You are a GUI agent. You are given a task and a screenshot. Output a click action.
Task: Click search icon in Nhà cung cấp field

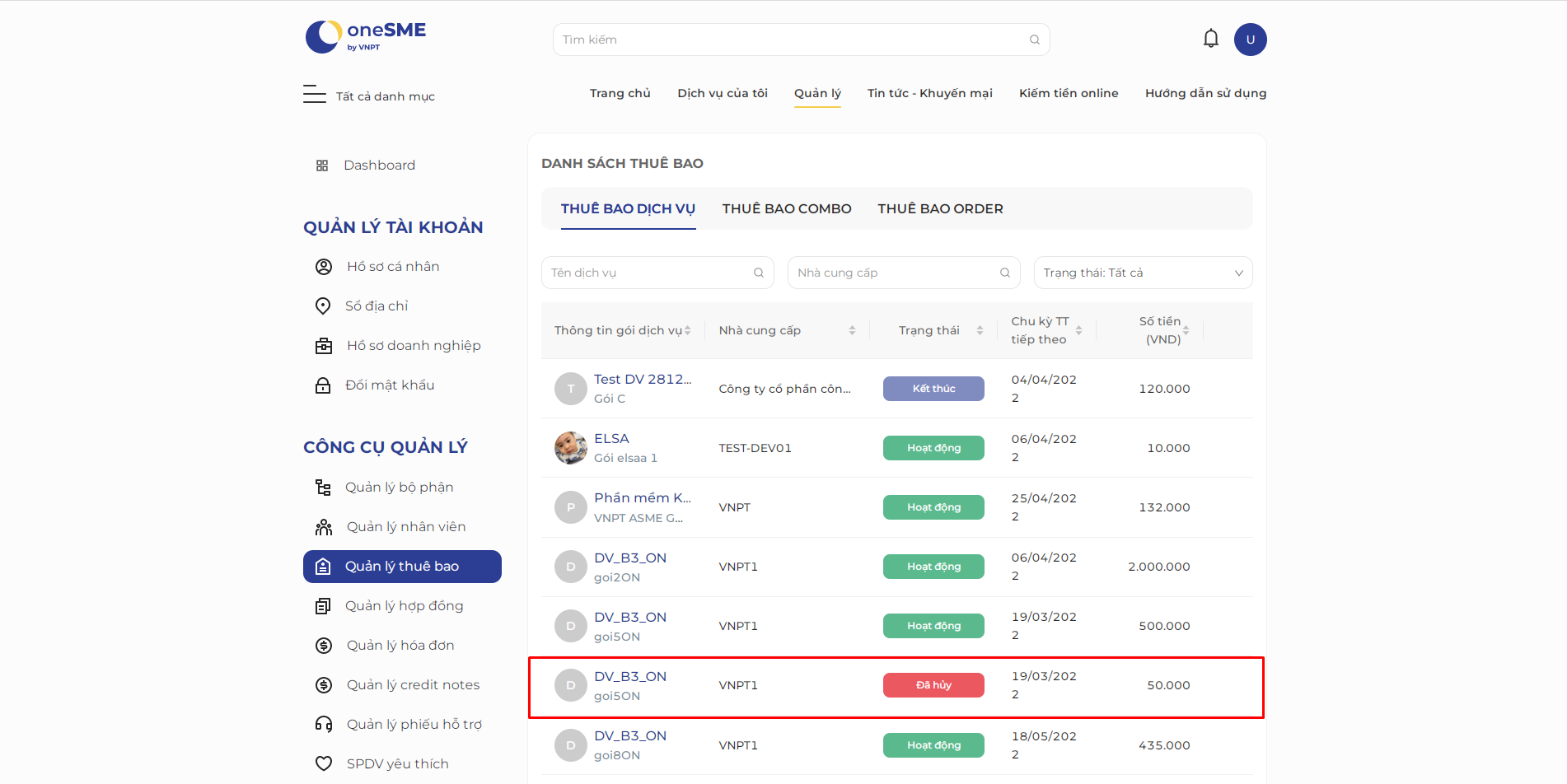[1004, 273]
